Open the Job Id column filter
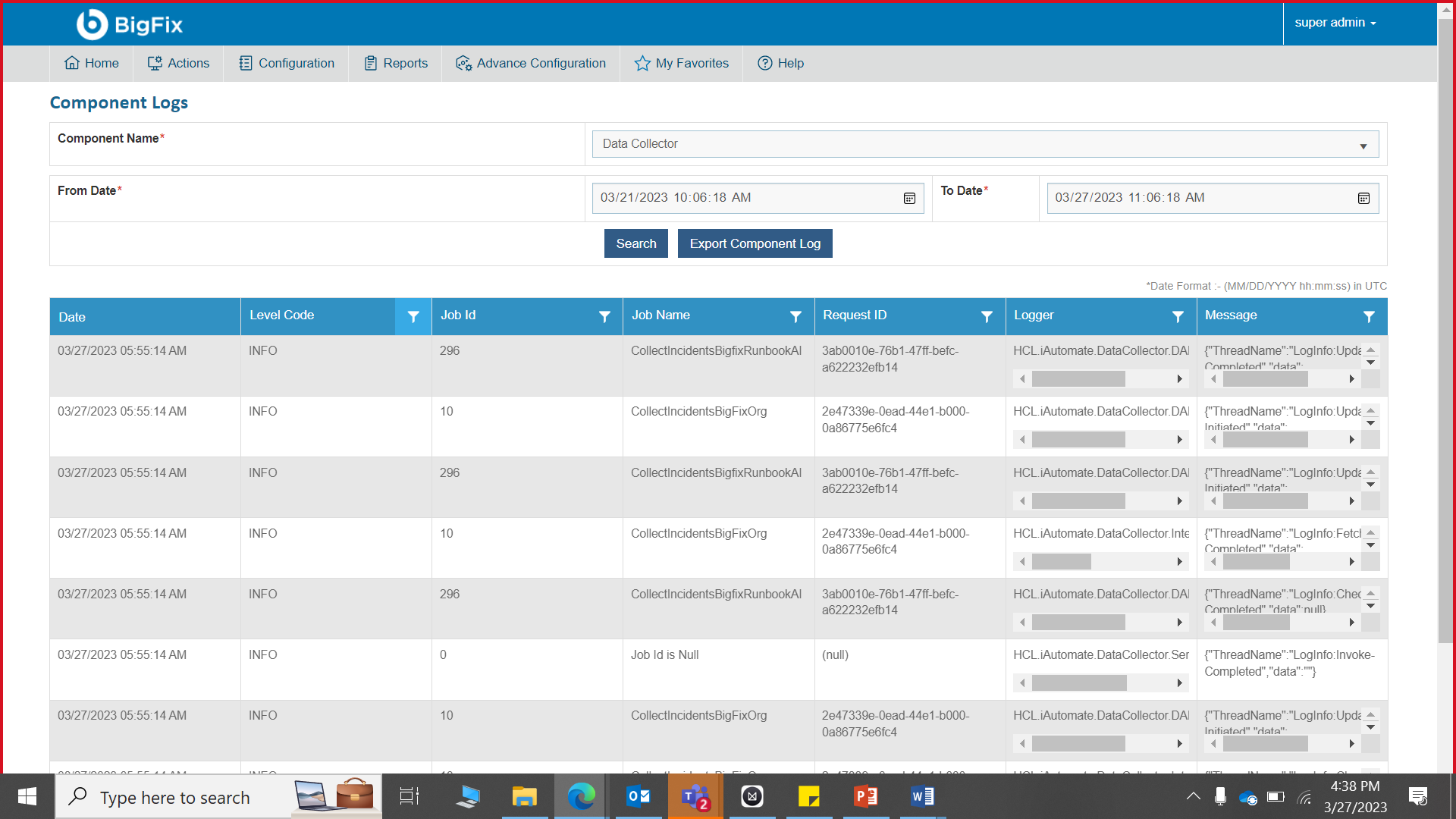 click(604, 317)
